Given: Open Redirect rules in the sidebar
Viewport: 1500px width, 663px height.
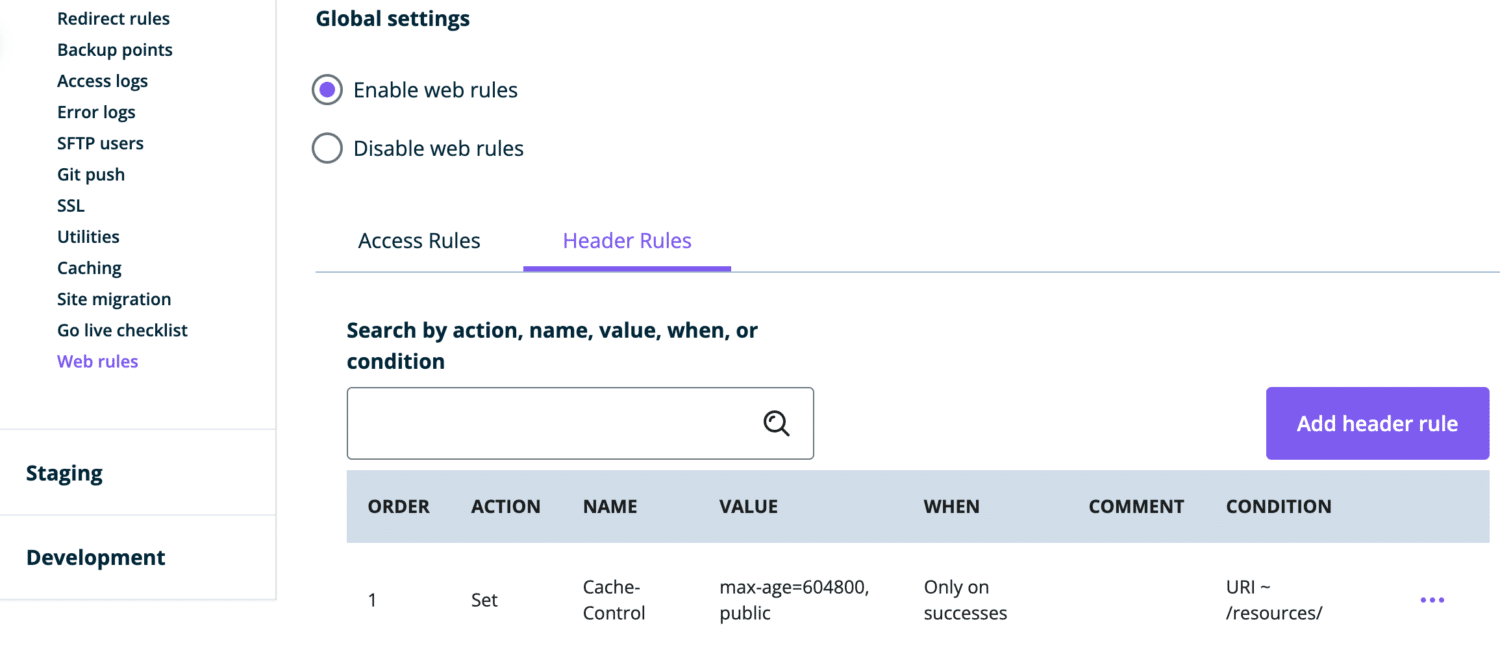Looking at the screenshot, I should coord(113,19).
